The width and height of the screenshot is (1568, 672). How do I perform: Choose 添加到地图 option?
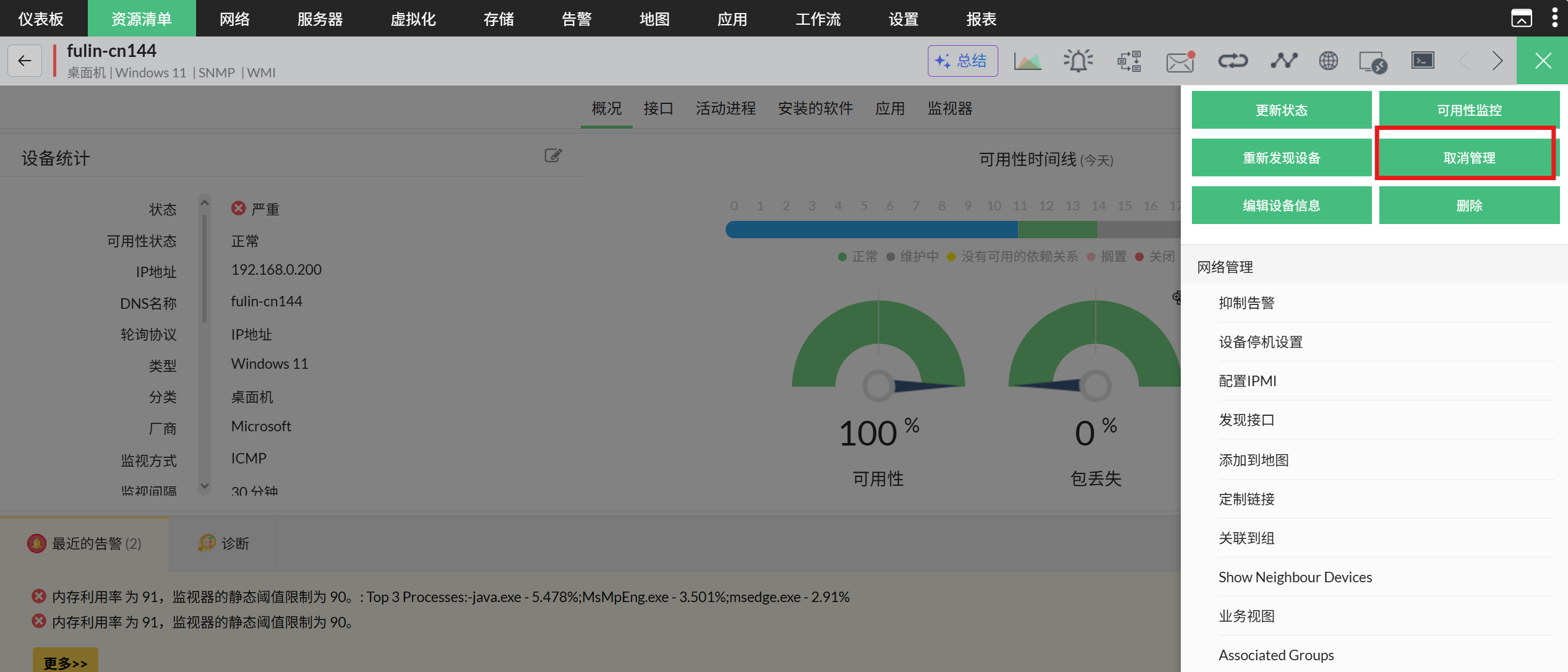pyautogui.click(x=1386, y=460)
